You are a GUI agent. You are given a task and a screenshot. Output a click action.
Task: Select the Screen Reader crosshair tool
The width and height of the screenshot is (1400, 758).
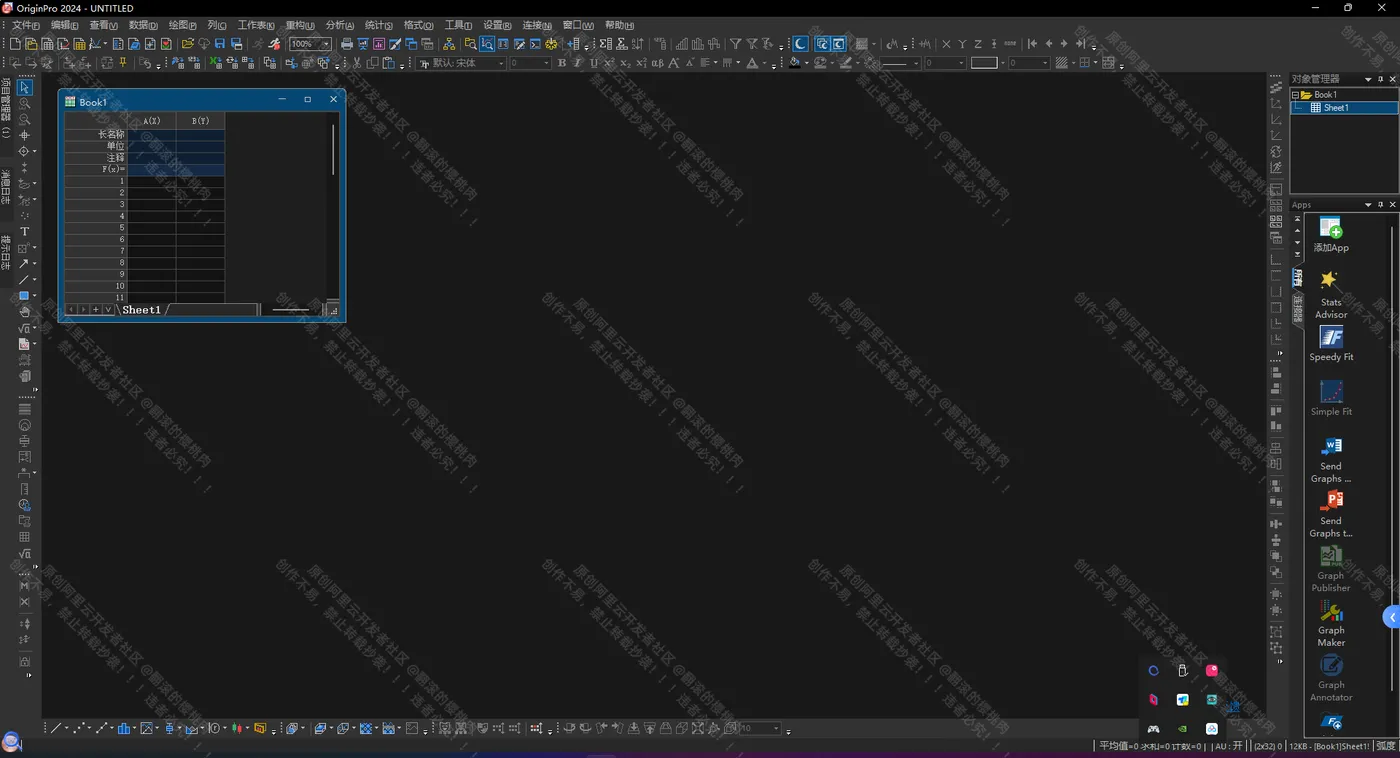[25, 135]
